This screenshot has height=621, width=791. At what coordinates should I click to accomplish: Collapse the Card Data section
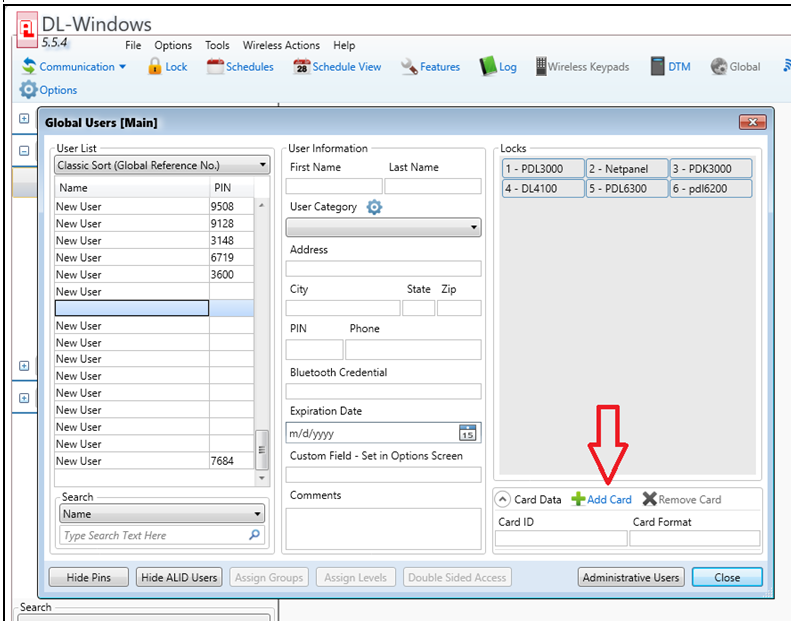pyautogui.click(x=502, y=499)
